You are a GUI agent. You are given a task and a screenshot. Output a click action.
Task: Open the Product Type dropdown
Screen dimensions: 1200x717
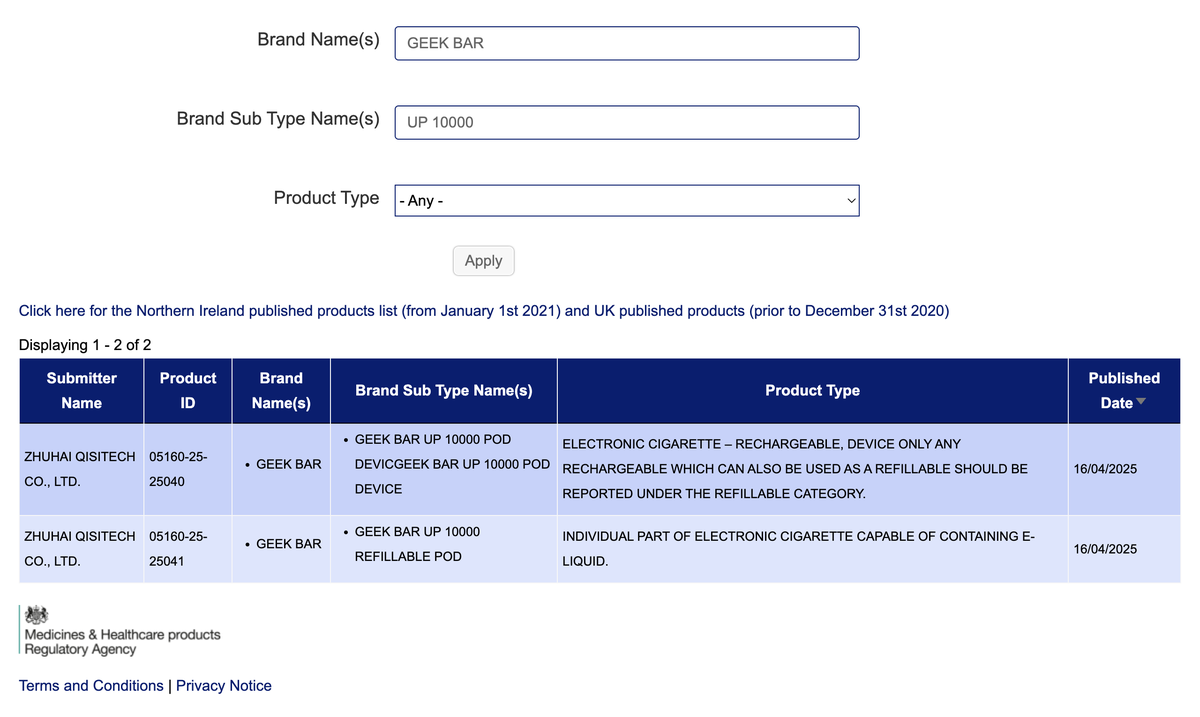point(627,200)
